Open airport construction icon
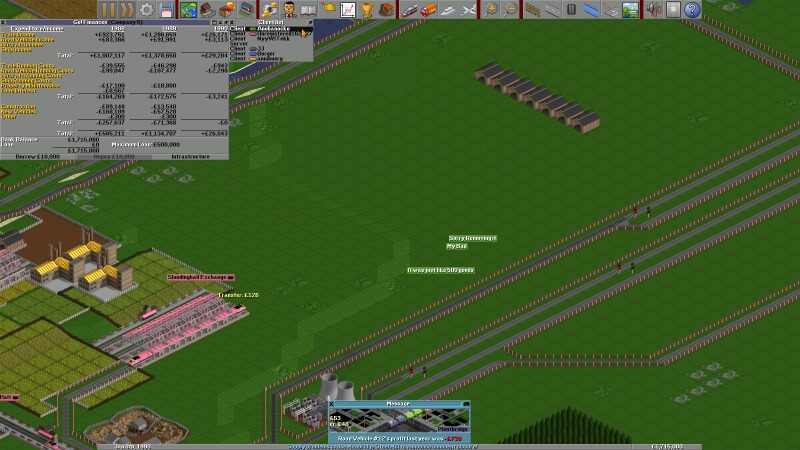The width and height of the screenshot is (800, 450). coord(610,9)
